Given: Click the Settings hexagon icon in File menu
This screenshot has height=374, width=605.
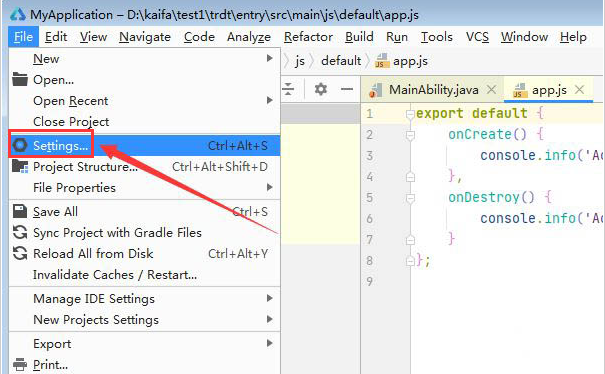Looking at the screenshot, I should [x=20, y=145].
